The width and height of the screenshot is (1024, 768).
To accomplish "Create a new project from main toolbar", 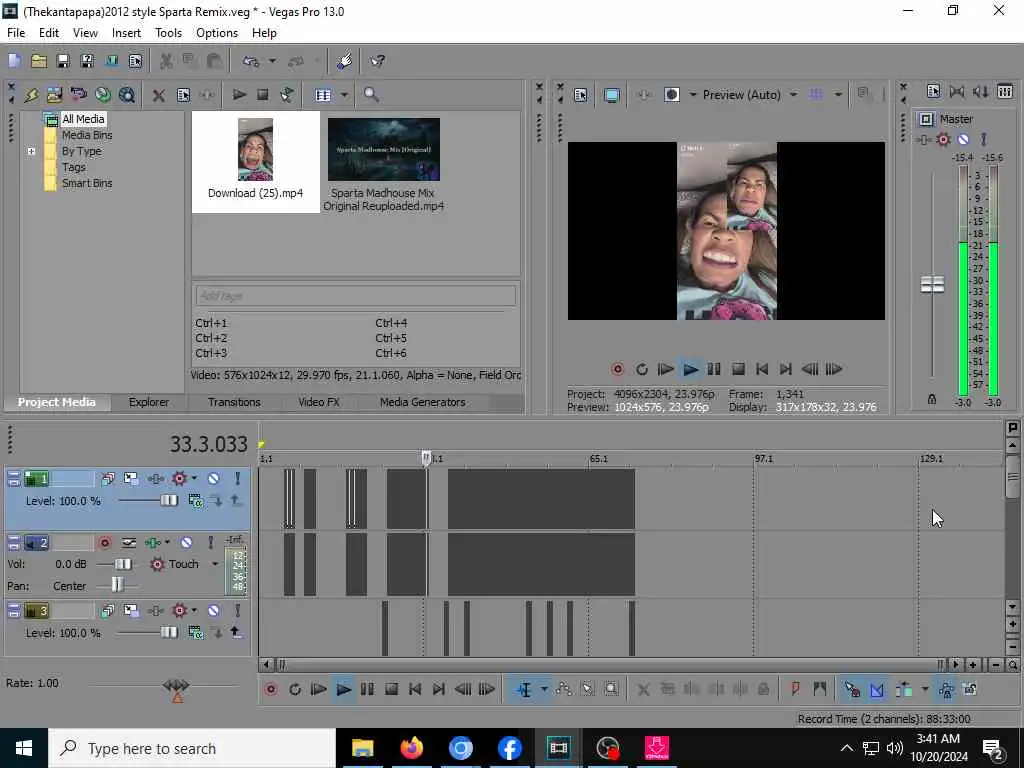I will coord(14,61).
